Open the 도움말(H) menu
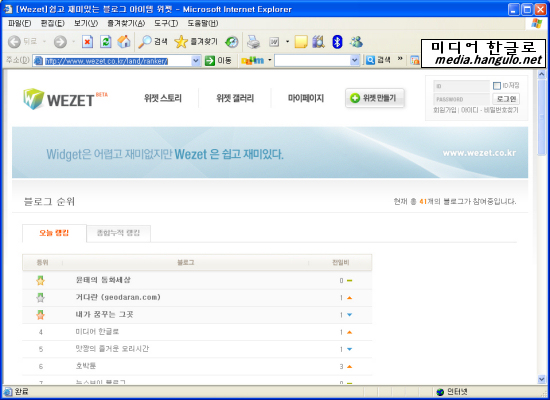 (202, 23)
